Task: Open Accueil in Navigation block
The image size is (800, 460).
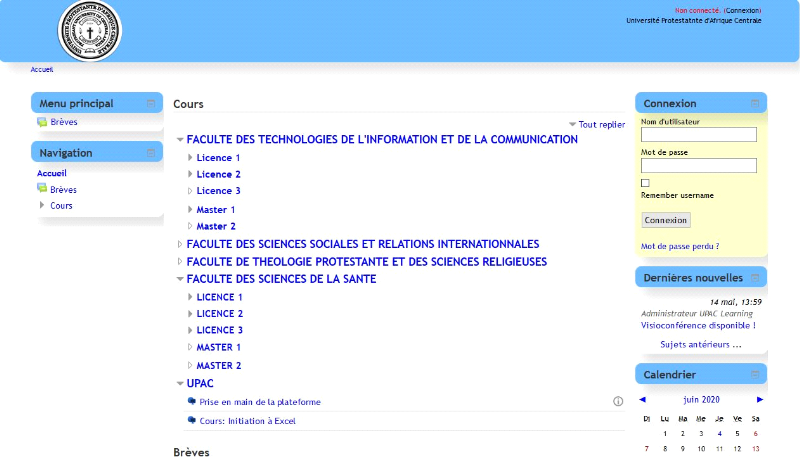Action: pyautogui.click(x=52, y=173)
